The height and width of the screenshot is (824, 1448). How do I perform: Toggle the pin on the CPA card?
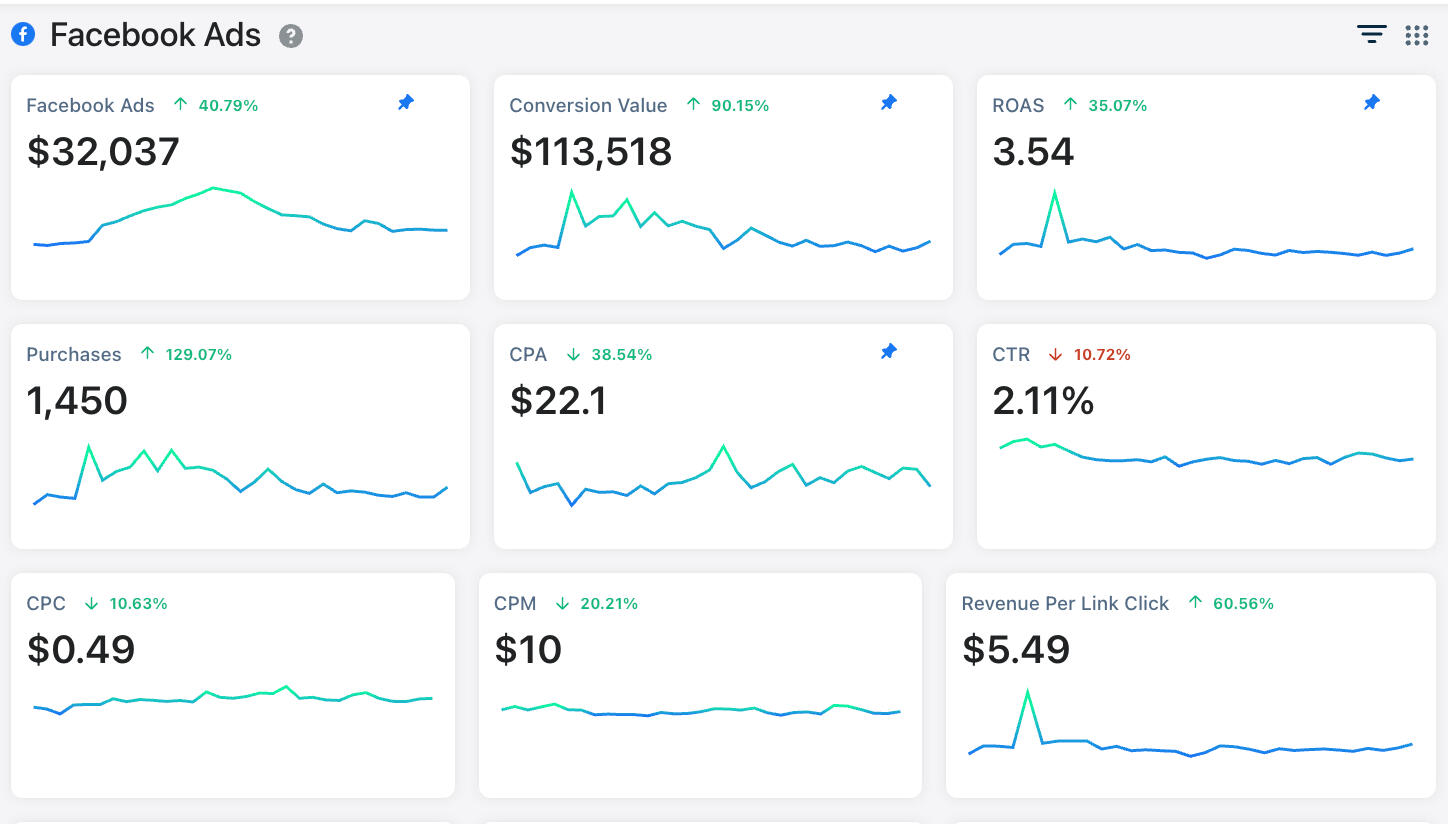click(x=888, y=351)
